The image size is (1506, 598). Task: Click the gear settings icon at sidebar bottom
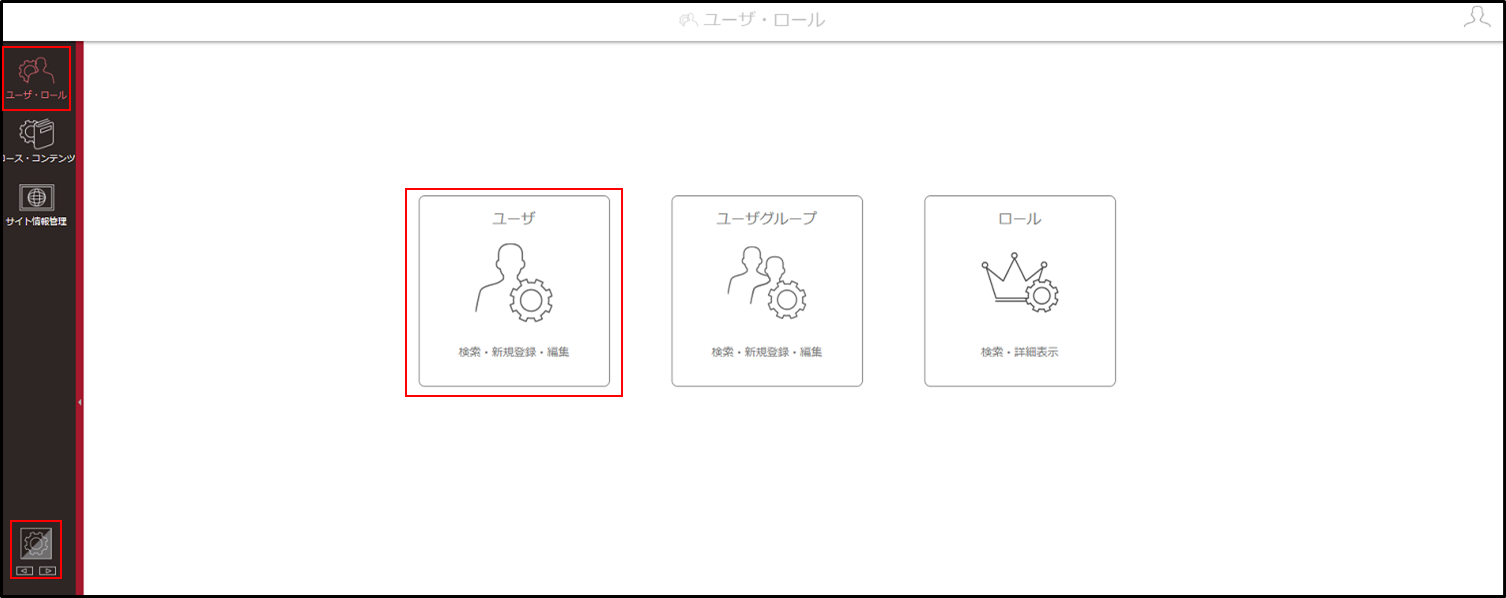point(36,543)
